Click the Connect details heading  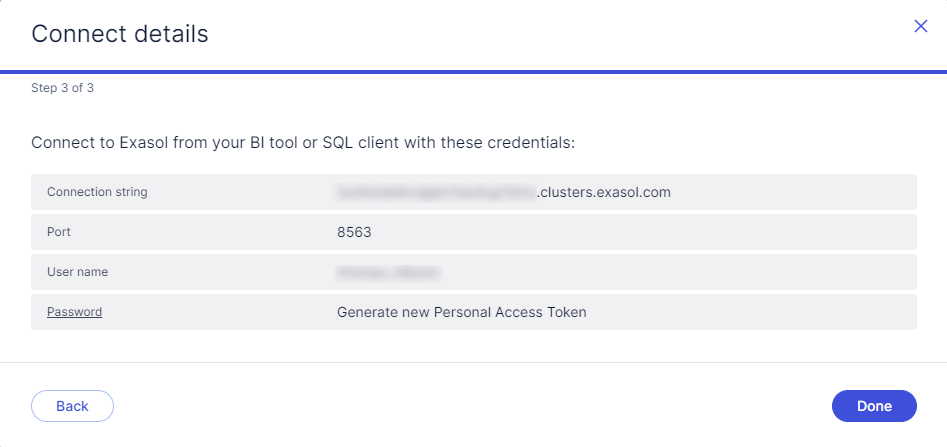(x=120, y=34)
